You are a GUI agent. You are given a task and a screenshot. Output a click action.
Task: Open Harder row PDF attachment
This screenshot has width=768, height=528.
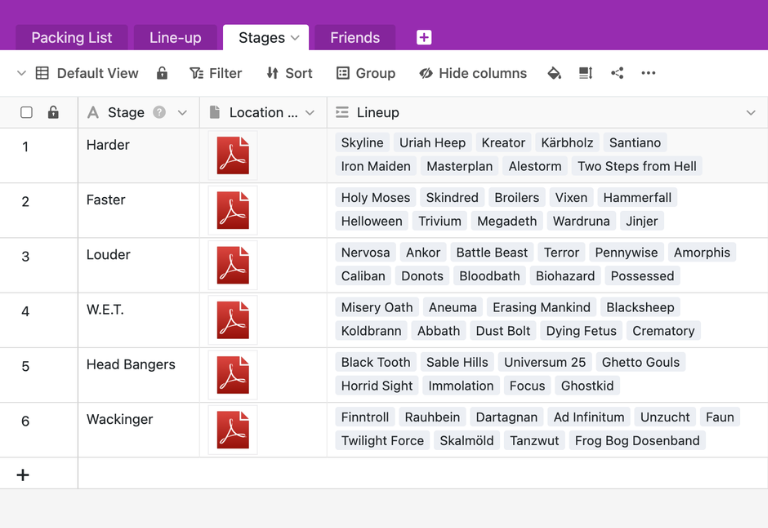tap(233, 156)
